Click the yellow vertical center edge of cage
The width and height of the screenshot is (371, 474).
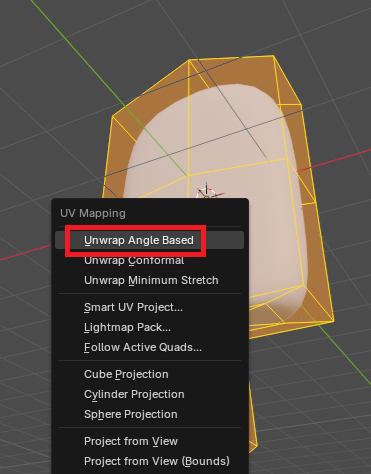pyautogui.click(x=188, y=117)
